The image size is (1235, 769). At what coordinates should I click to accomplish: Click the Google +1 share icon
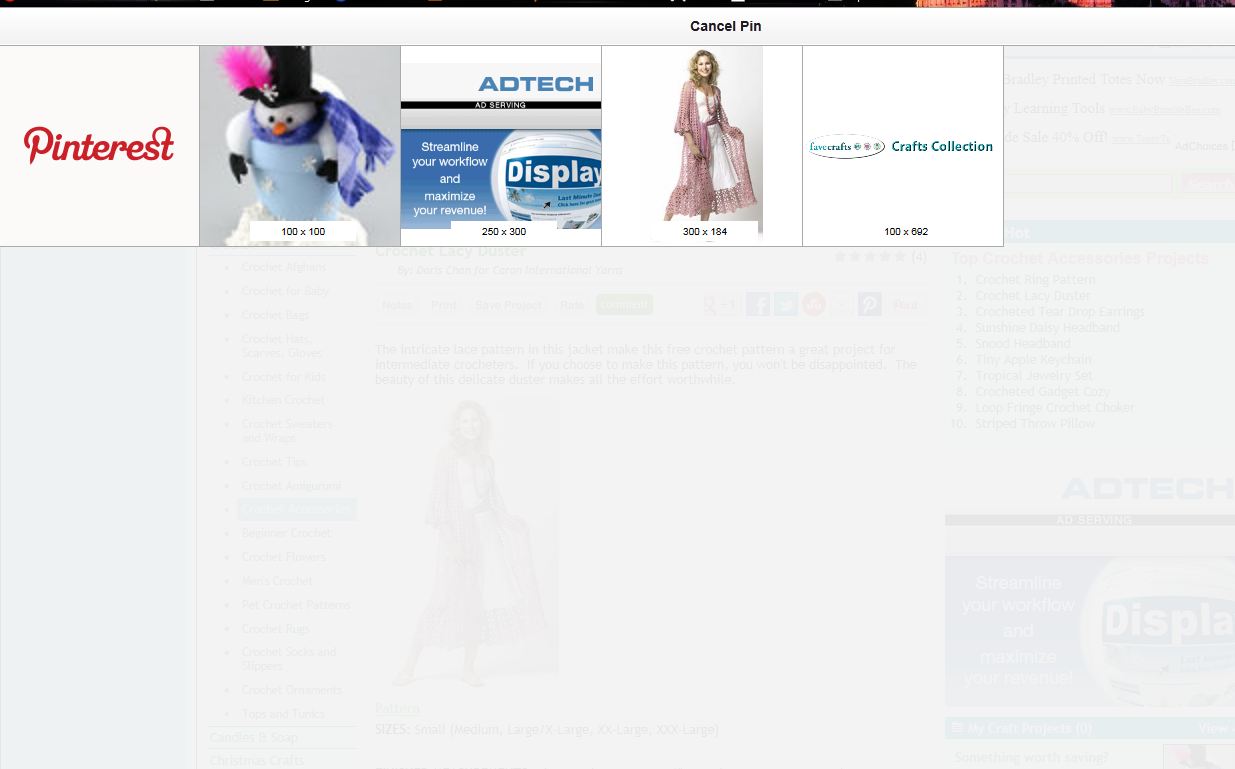(x=721, y=305)
